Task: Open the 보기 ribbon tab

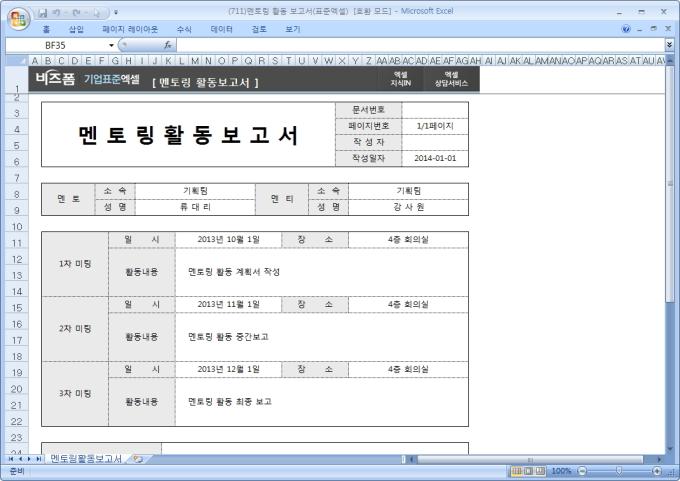Action: [292, 29]
